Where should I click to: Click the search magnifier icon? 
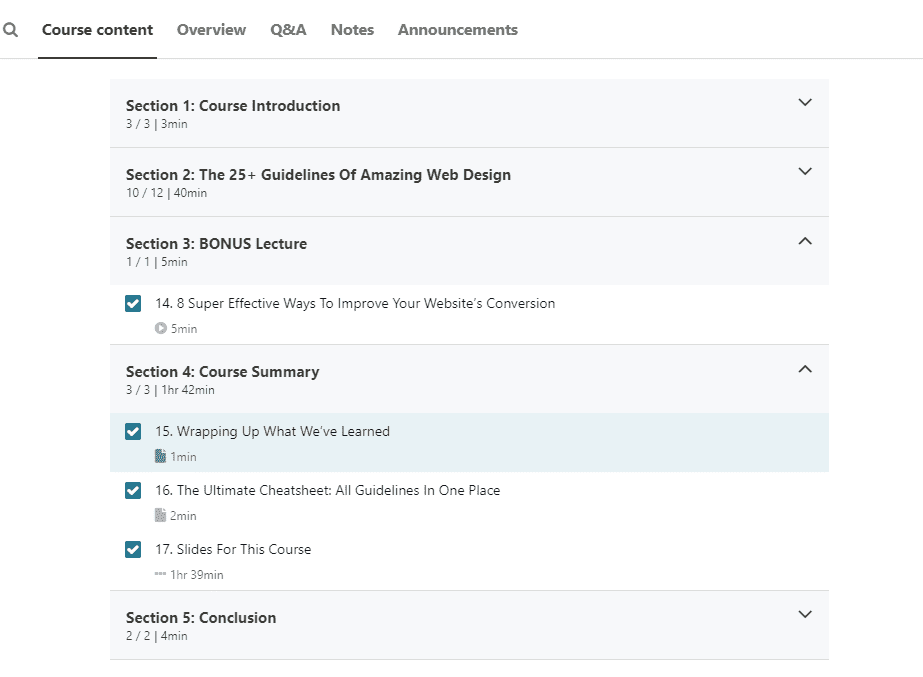[x=10, y=29]
